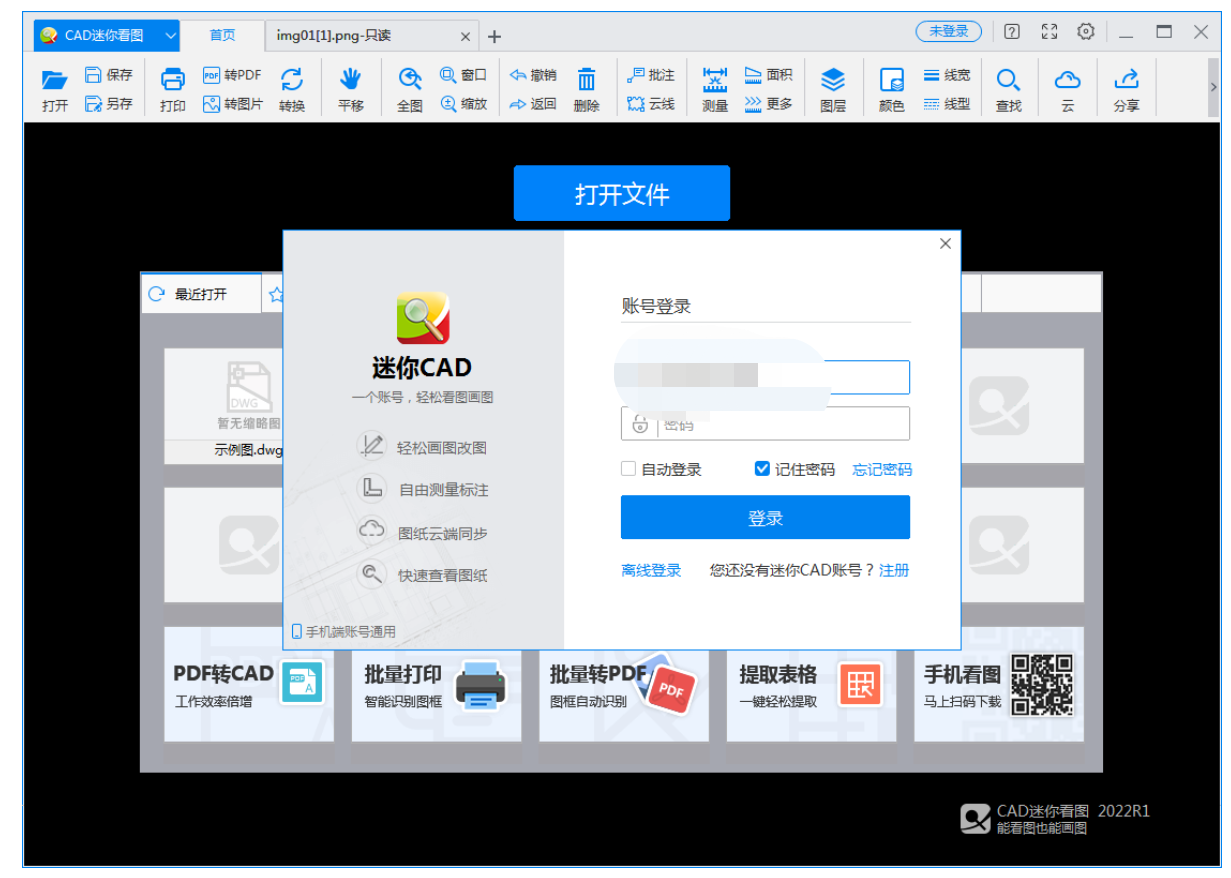The height and width of the screenshot is (878, 1231).
Task: Expand the toolbar overflow arrow at right edge
Action: pyautogui.click(x=1214, y=88)
